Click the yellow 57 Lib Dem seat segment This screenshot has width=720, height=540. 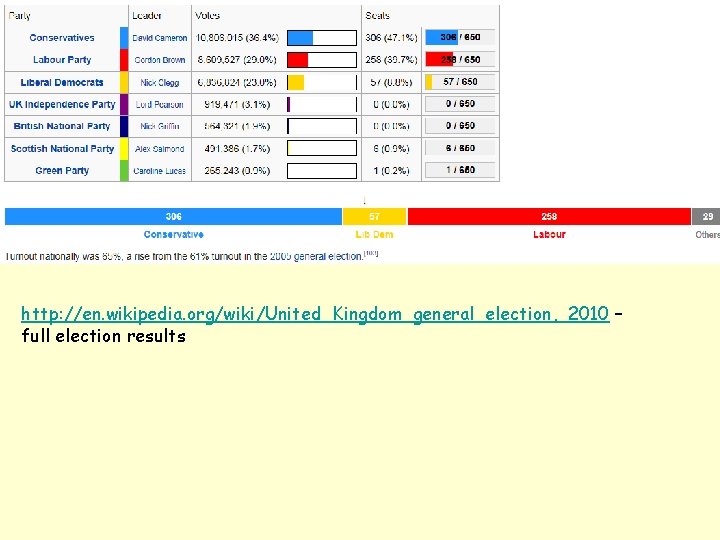click(375, 216)
